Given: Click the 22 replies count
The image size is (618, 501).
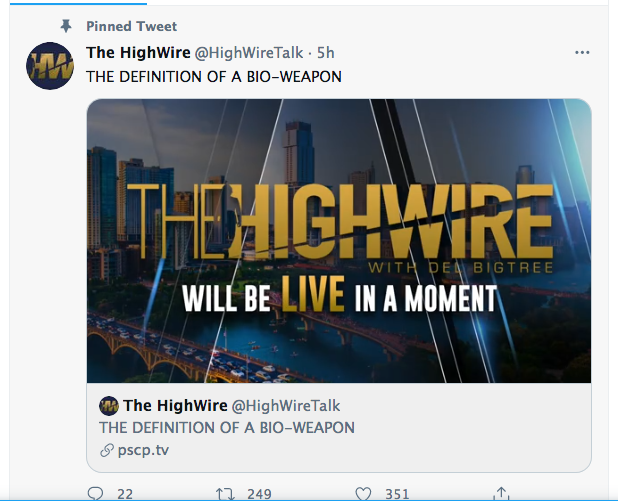Looking at the screenshot, I should click(125, 494).
